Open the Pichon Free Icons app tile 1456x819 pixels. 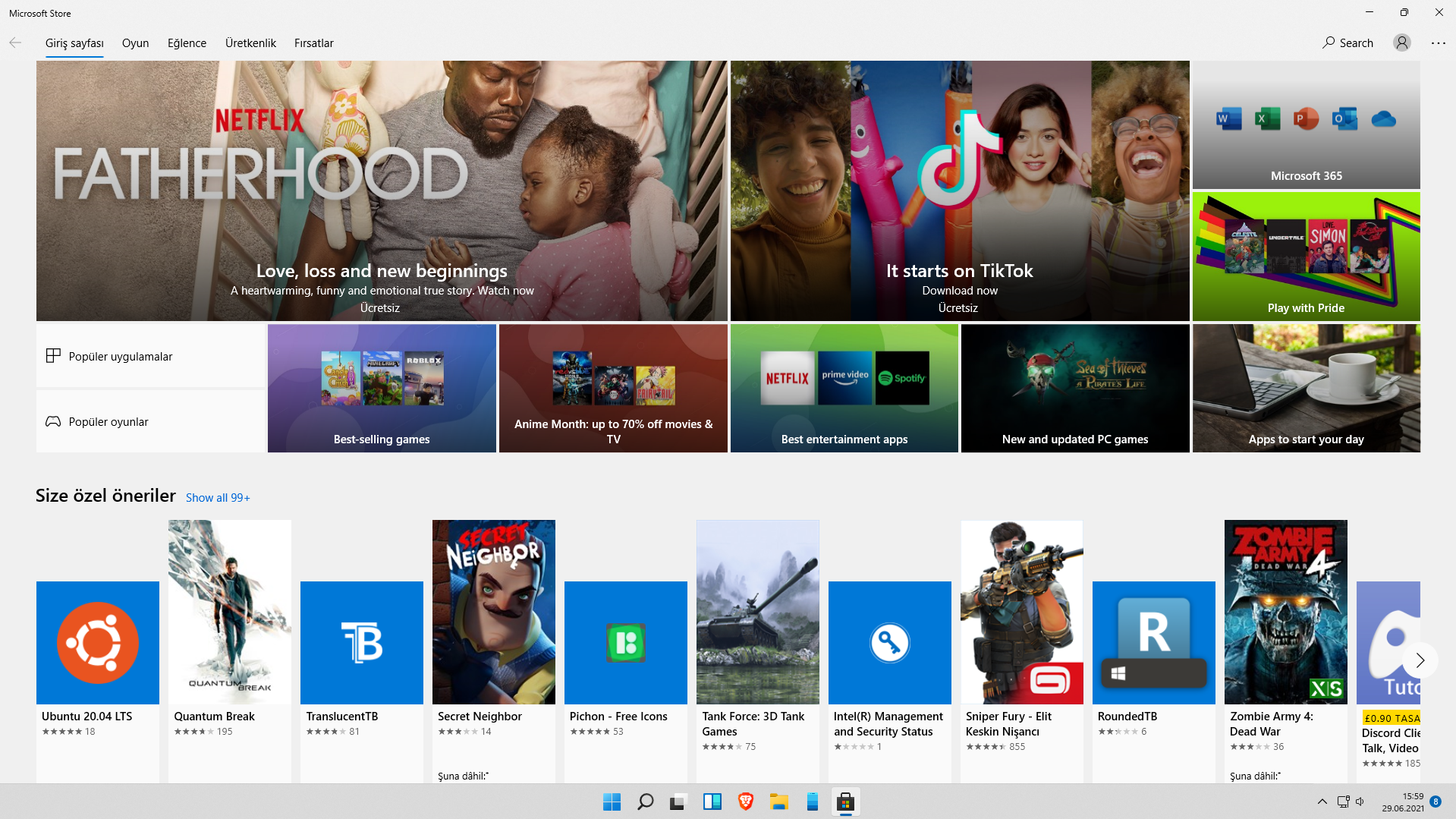626,642
